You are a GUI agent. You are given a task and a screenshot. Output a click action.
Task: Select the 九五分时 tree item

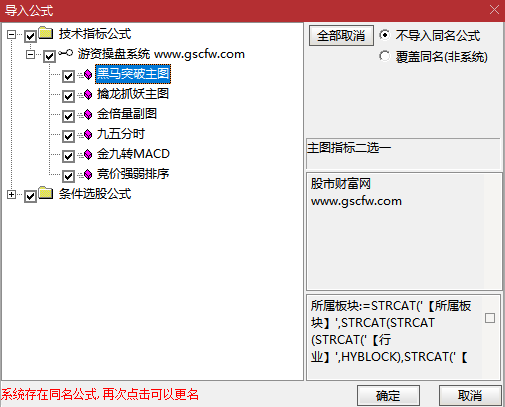pos(121,134)
